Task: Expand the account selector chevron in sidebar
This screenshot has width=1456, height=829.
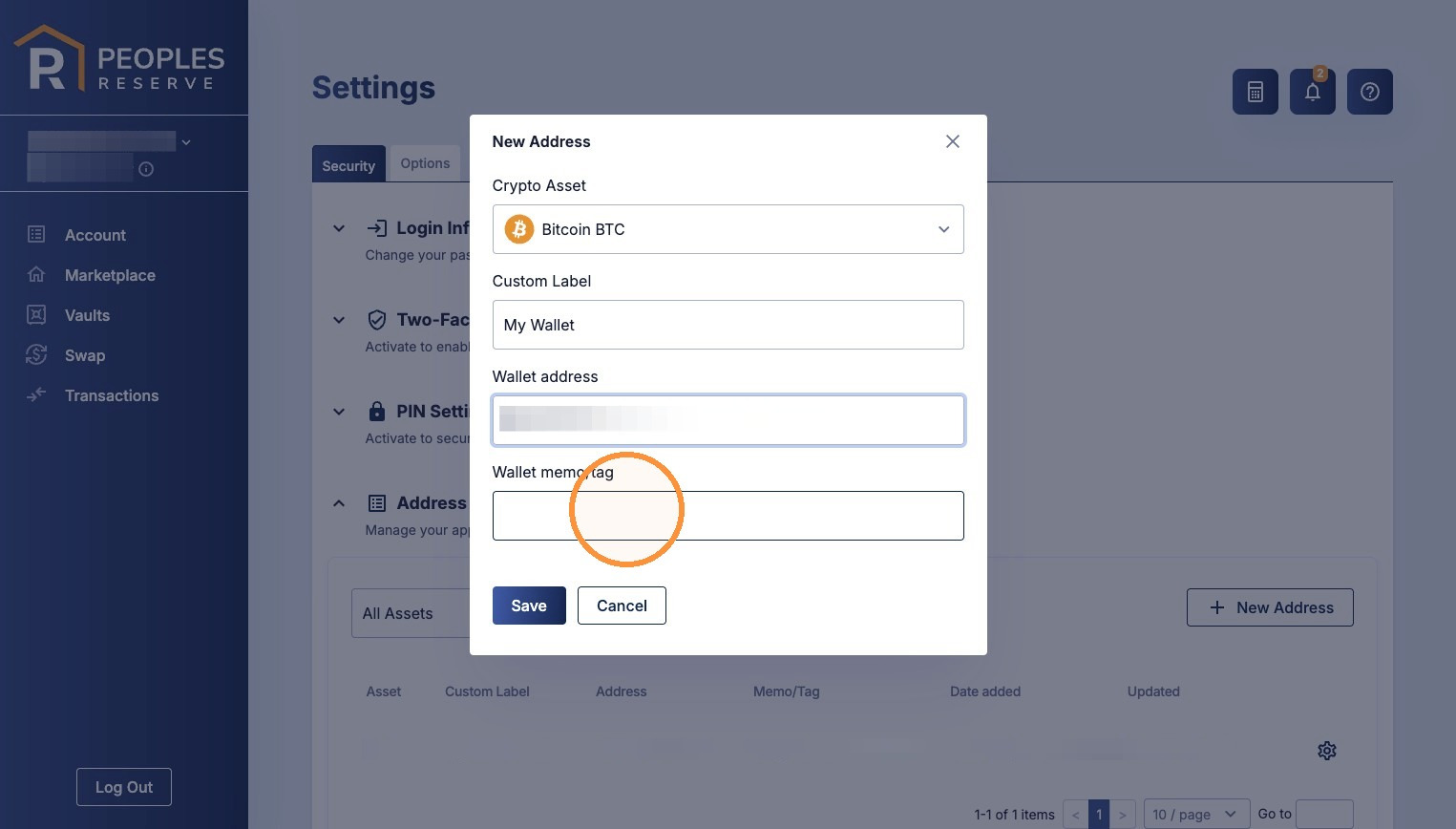Action: (186, 142)
